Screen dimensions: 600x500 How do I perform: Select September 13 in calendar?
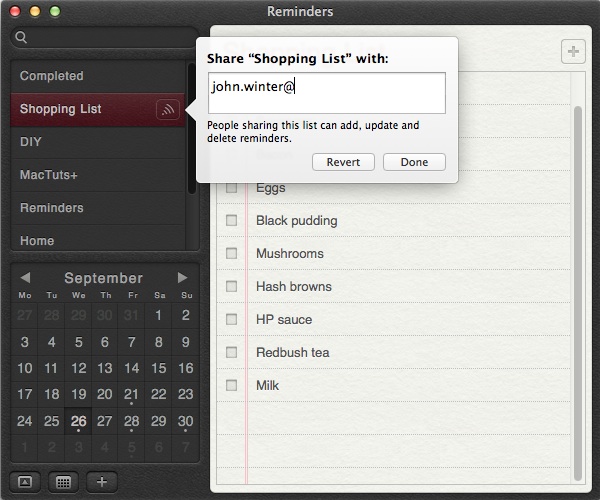104,368
